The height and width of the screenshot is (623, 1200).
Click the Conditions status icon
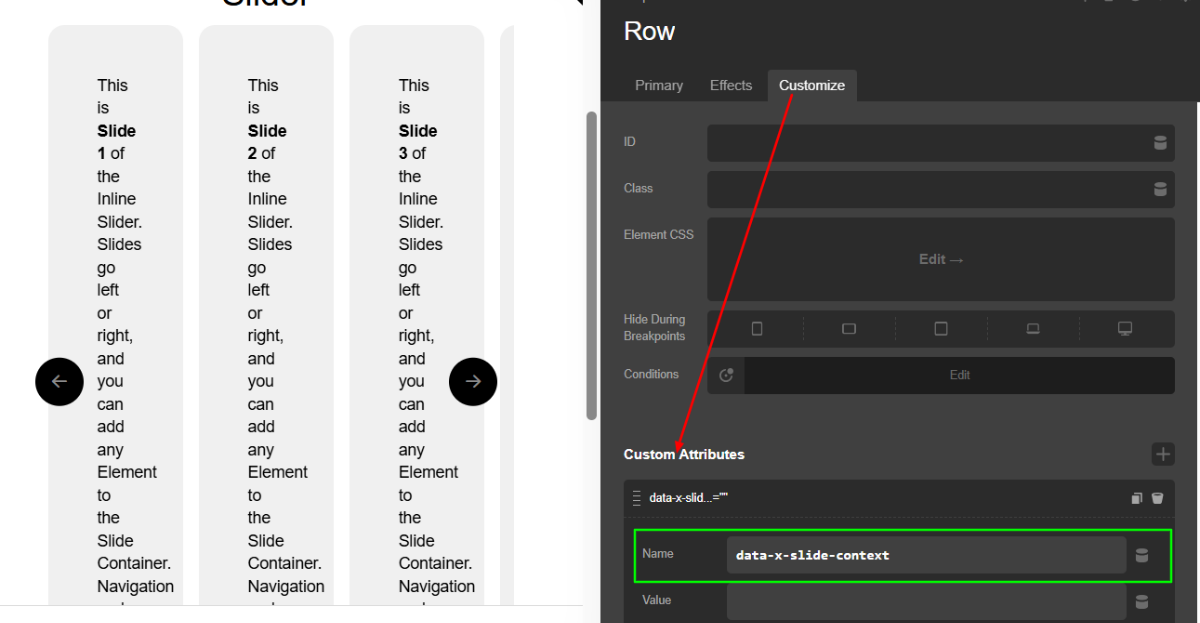coord(726,375)
